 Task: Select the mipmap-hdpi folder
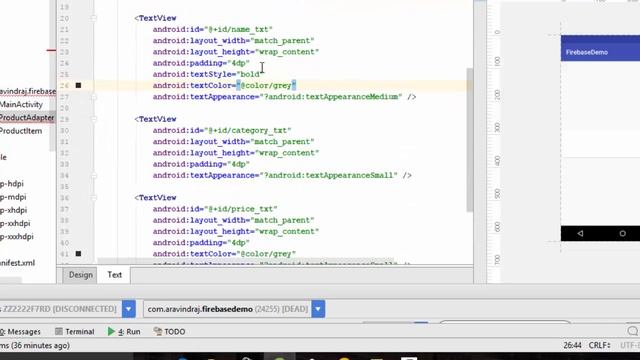(12, 184)
